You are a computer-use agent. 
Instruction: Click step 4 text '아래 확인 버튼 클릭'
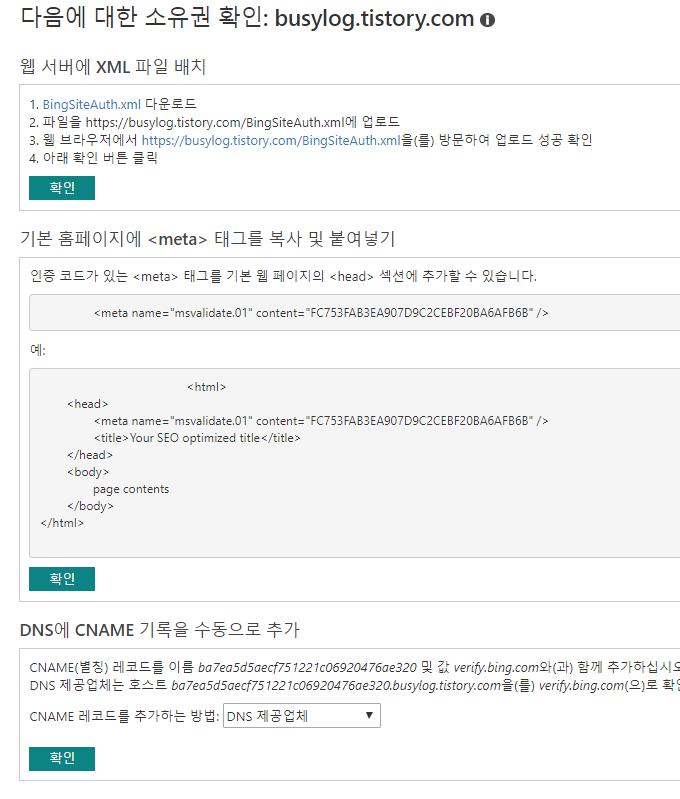[100, 158]
